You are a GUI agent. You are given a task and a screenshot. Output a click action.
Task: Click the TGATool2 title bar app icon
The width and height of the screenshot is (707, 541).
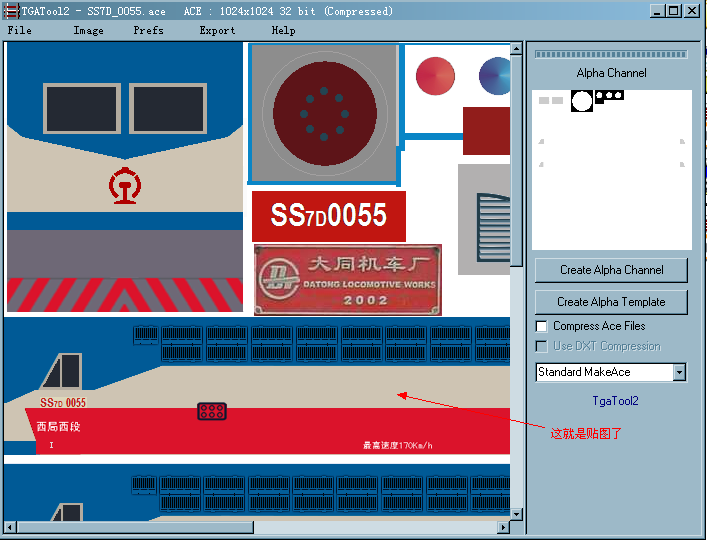coord(11,11)
